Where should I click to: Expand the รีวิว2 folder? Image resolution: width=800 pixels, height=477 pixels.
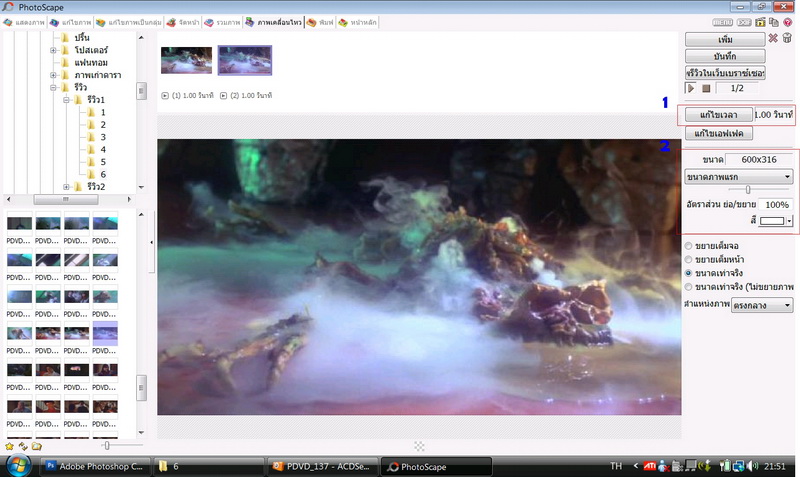click(66, 187)
